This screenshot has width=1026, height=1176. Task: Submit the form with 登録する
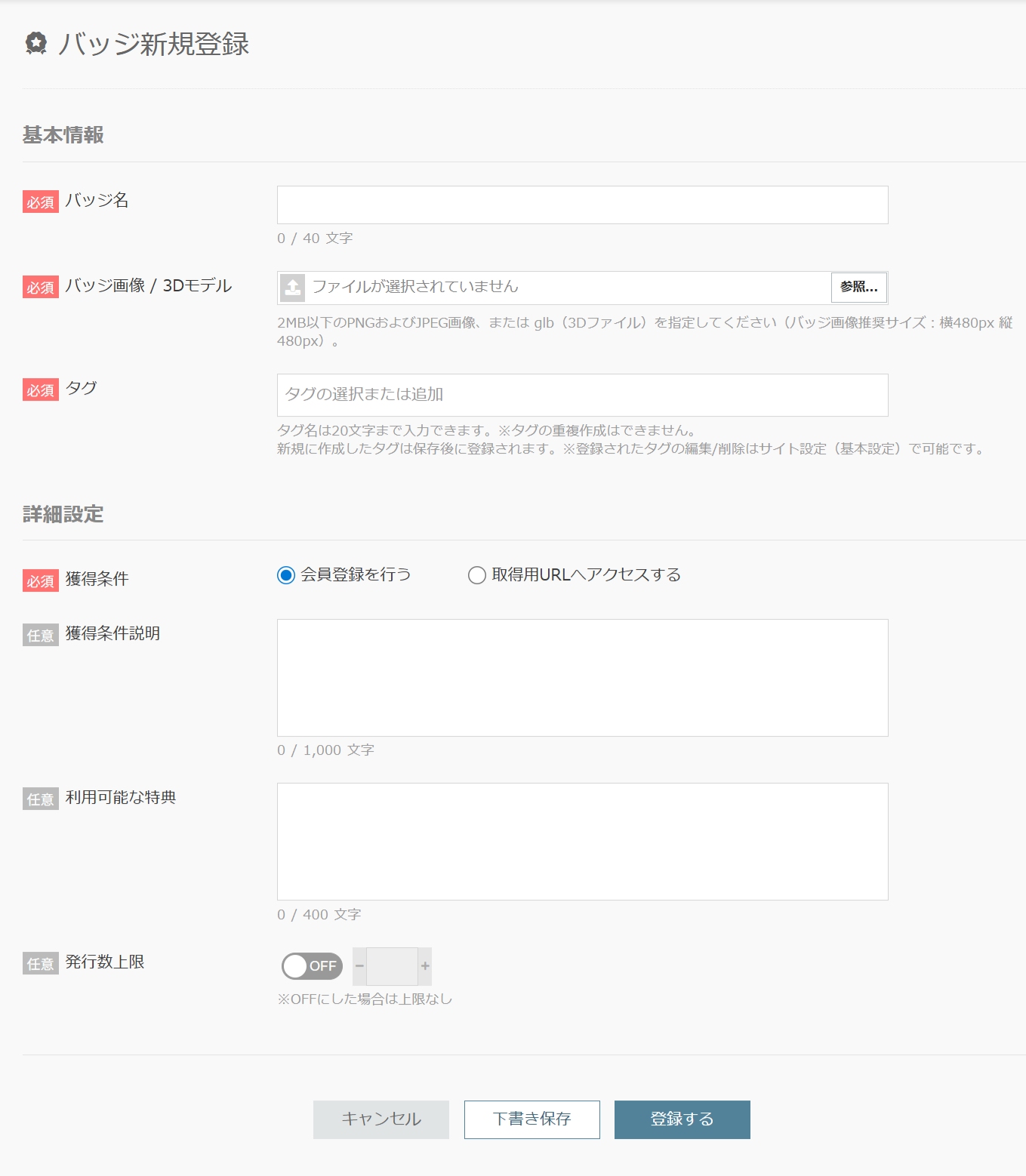click(682, 1119)
